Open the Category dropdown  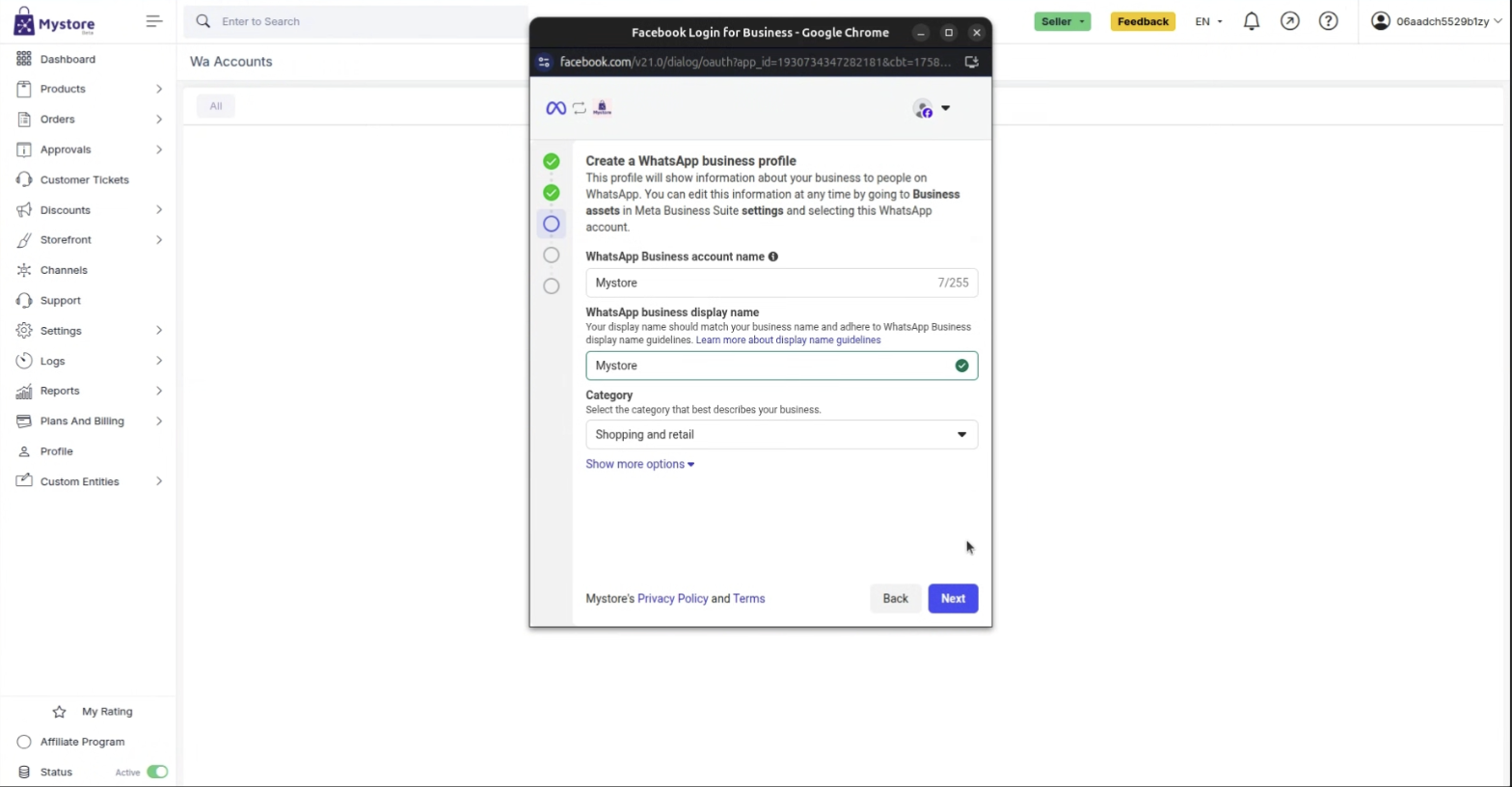(781, 435)
